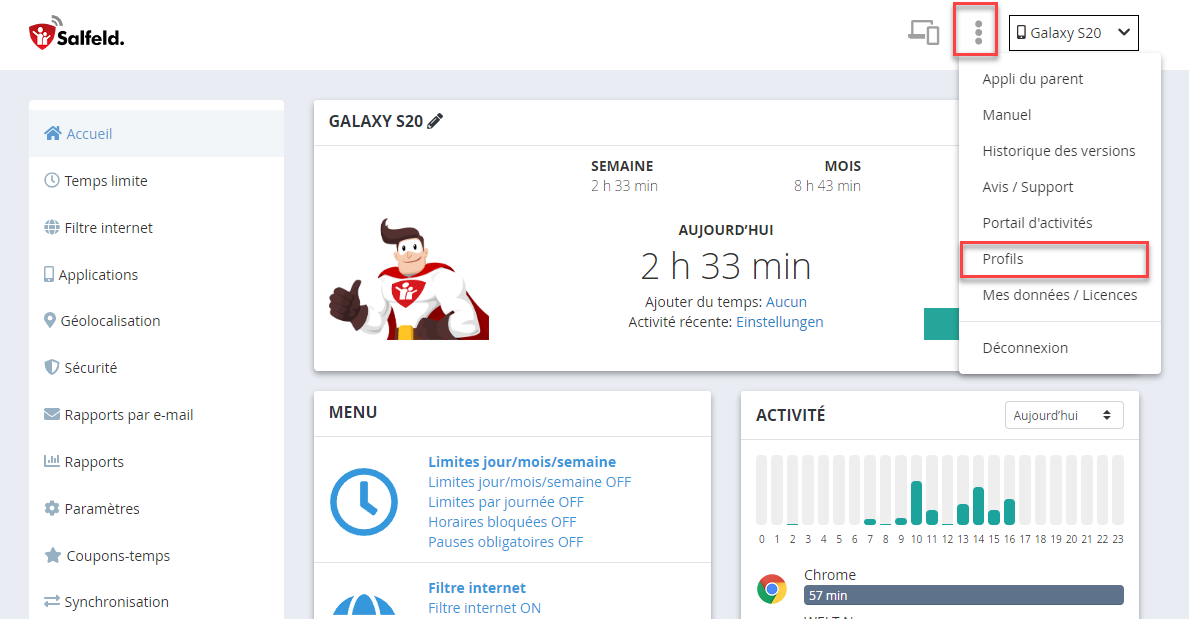Open Sécurité sidebar label

click(90, 368)
